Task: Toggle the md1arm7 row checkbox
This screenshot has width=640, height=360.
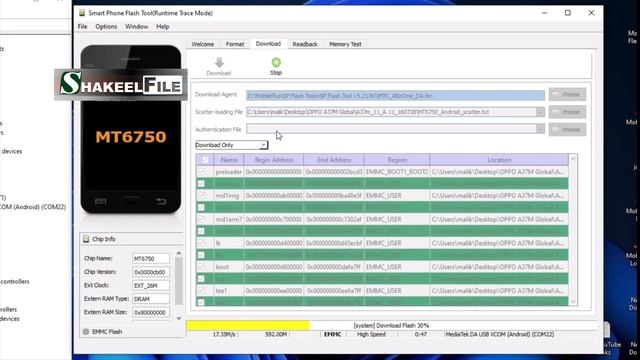Action: 201,219
